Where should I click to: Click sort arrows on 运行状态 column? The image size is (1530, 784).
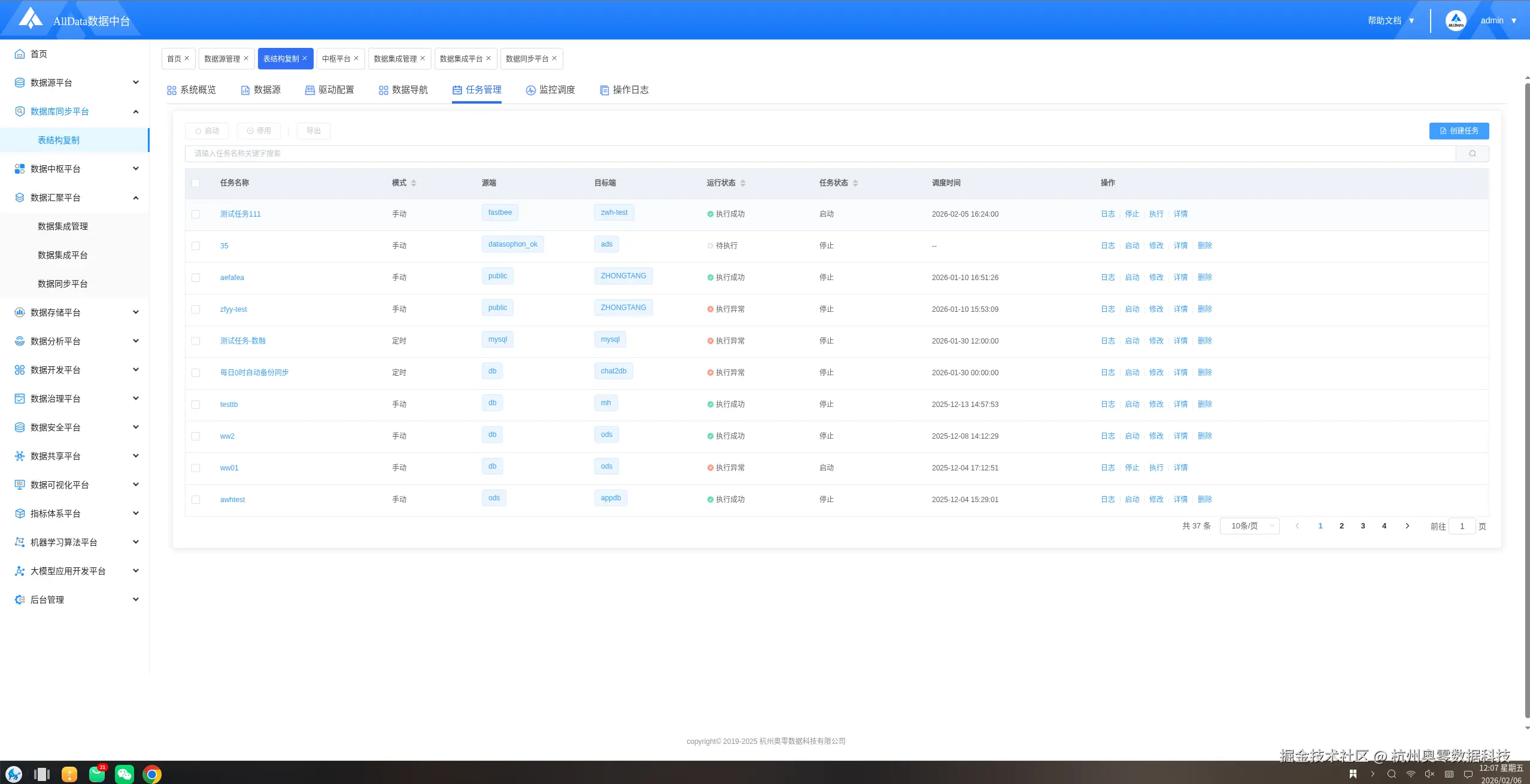[743, 183]
